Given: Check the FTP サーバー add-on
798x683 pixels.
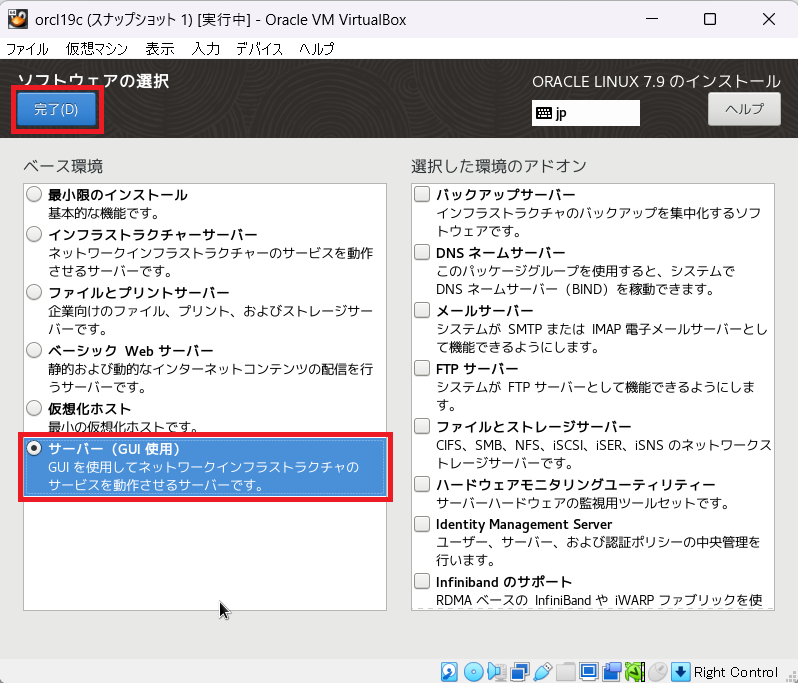Looking at the screenshot, I should point(423,369).
